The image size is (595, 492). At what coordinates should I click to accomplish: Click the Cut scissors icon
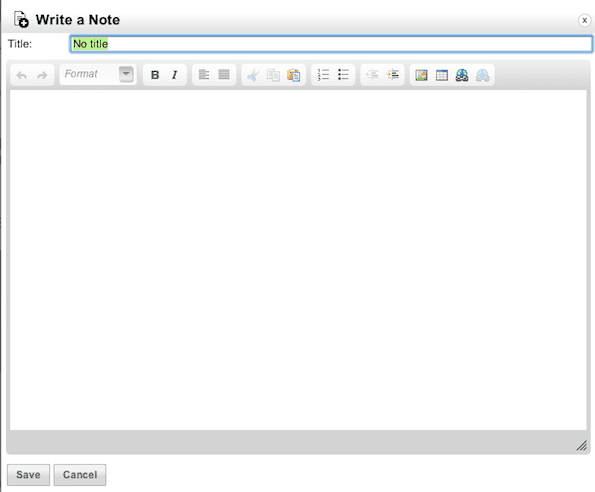click(x=253, y=75)
